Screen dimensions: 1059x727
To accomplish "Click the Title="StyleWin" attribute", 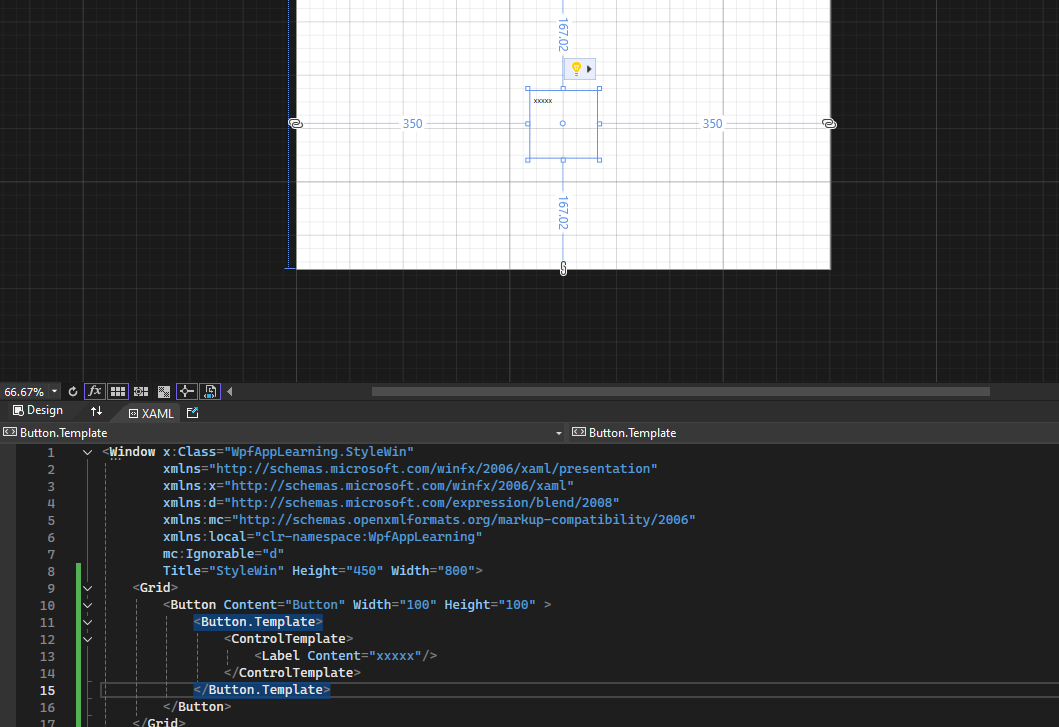I will 224,570.
